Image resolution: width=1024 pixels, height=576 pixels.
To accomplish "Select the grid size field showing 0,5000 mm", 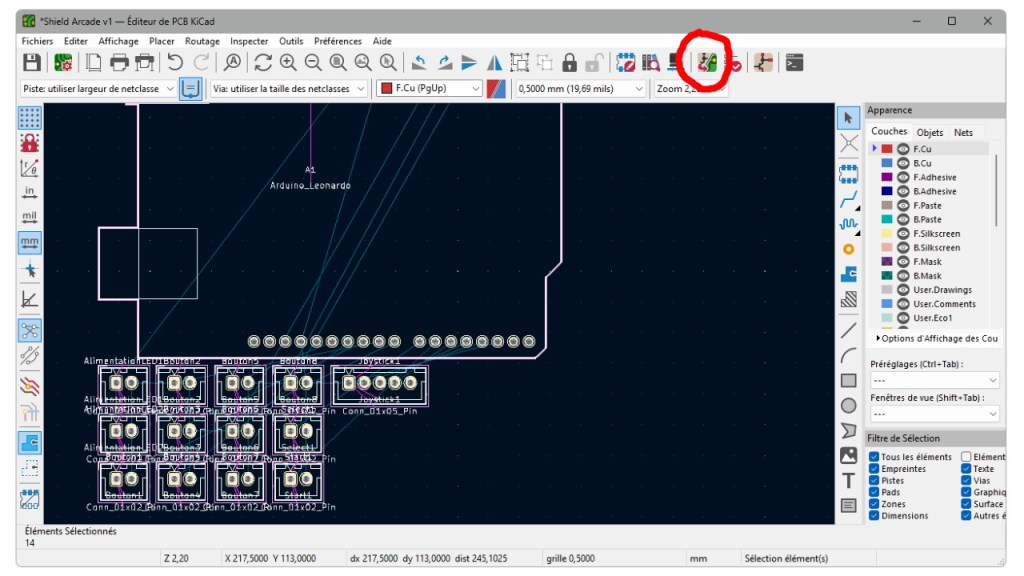I will tap(575, 88).
